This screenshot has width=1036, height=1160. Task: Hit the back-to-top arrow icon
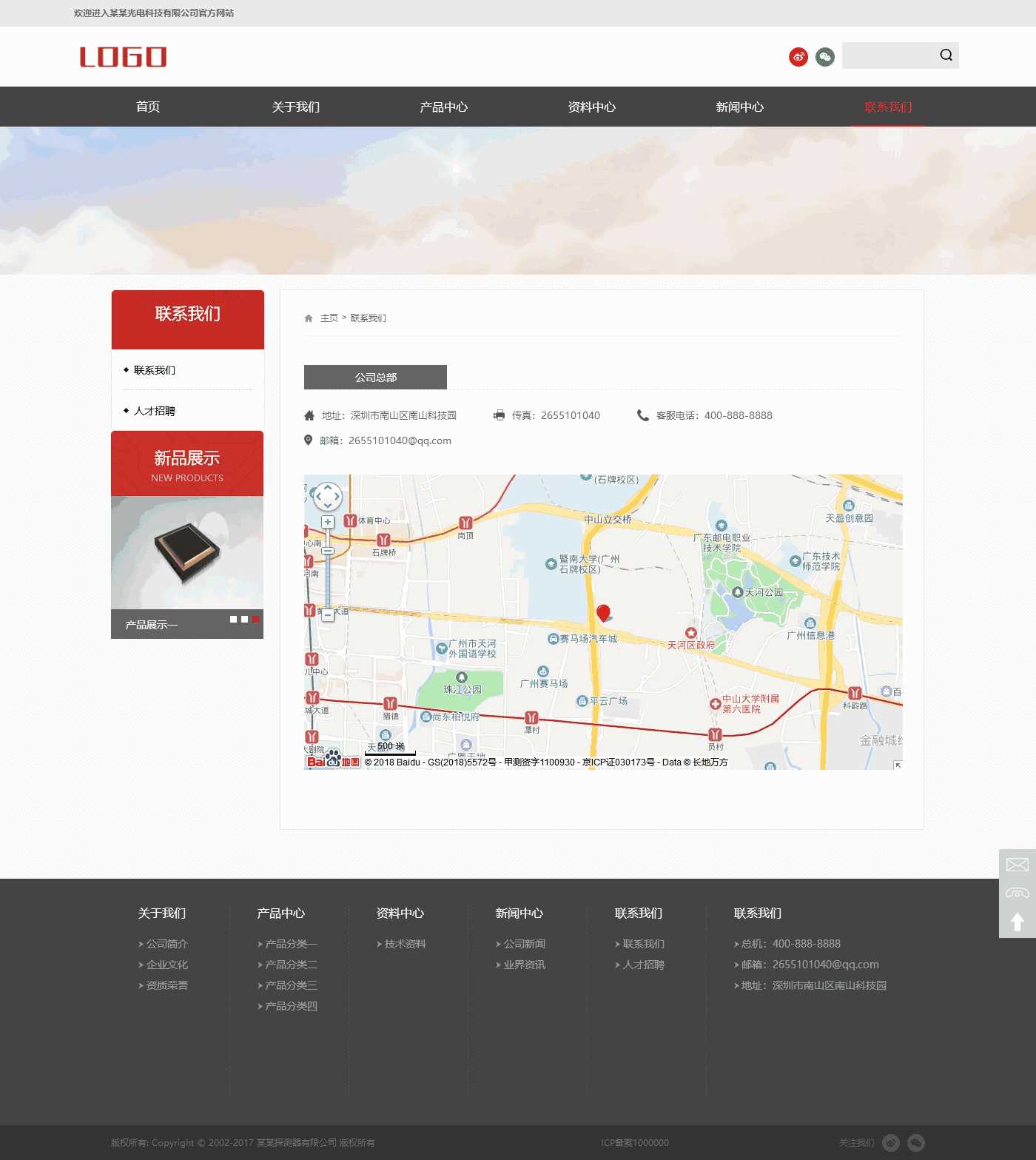coord(1017,922)
